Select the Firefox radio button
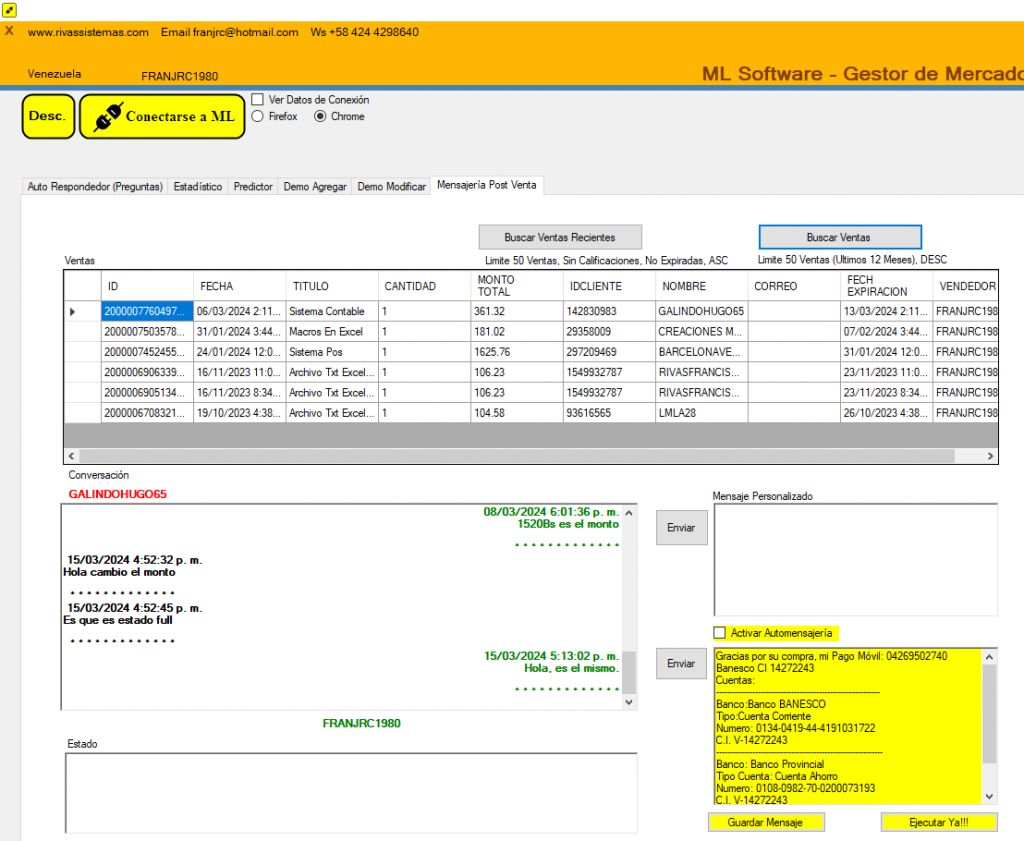The width and height of the screenshot is (1024, 841). (x=258, y=116)
